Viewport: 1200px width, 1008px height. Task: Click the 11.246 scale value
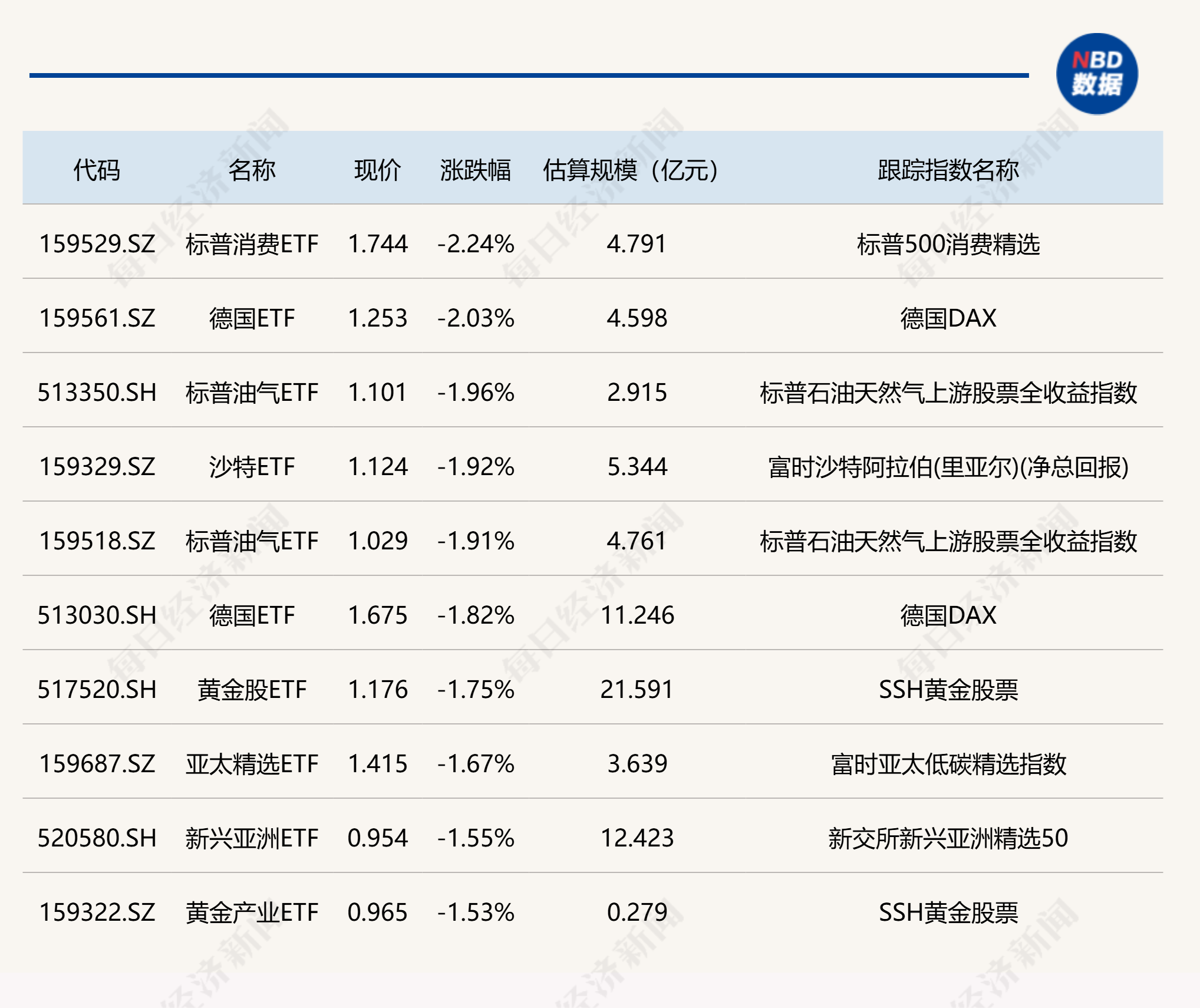(637, 615)
